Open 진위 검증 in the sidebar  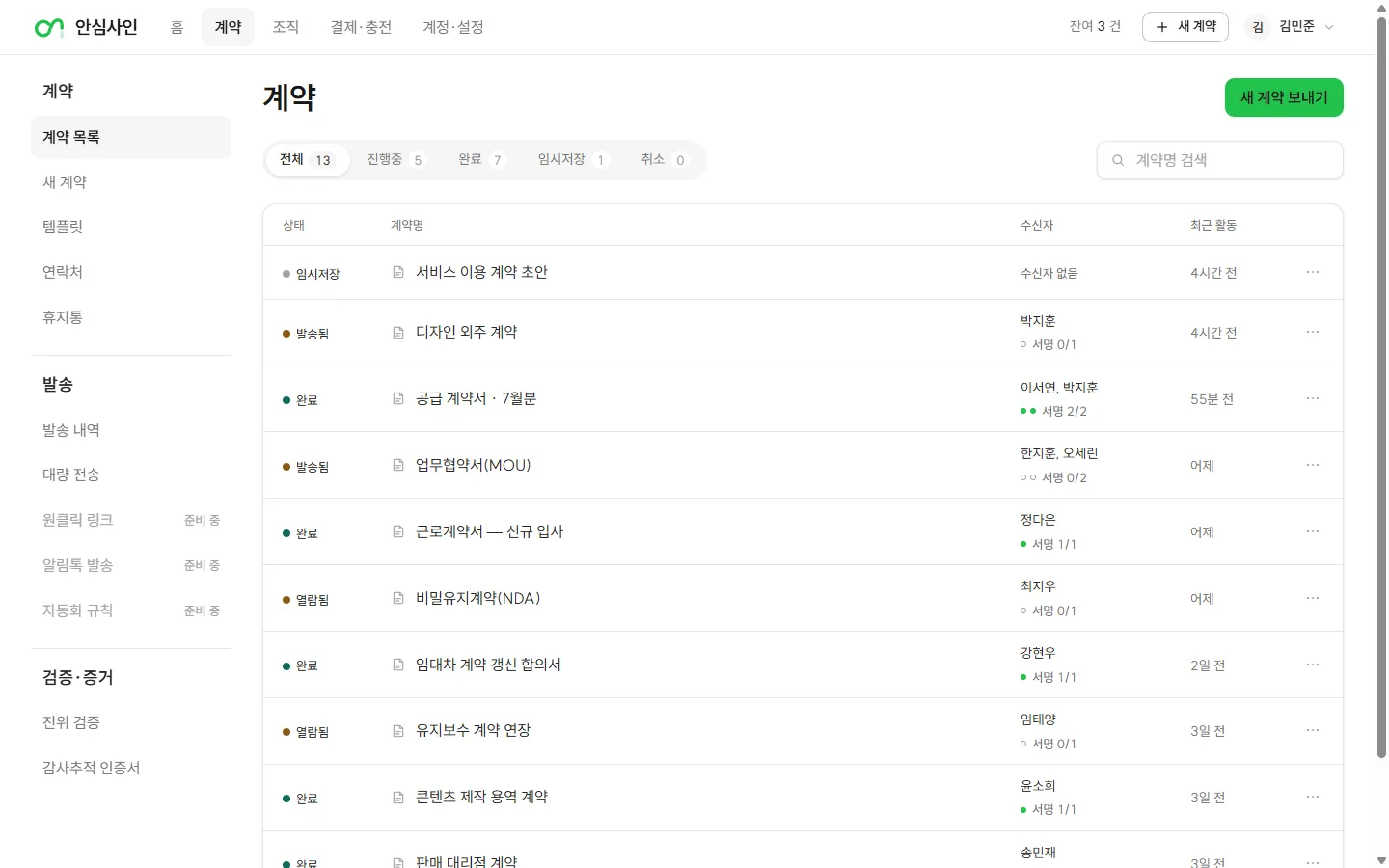click(x=131, y=722)
